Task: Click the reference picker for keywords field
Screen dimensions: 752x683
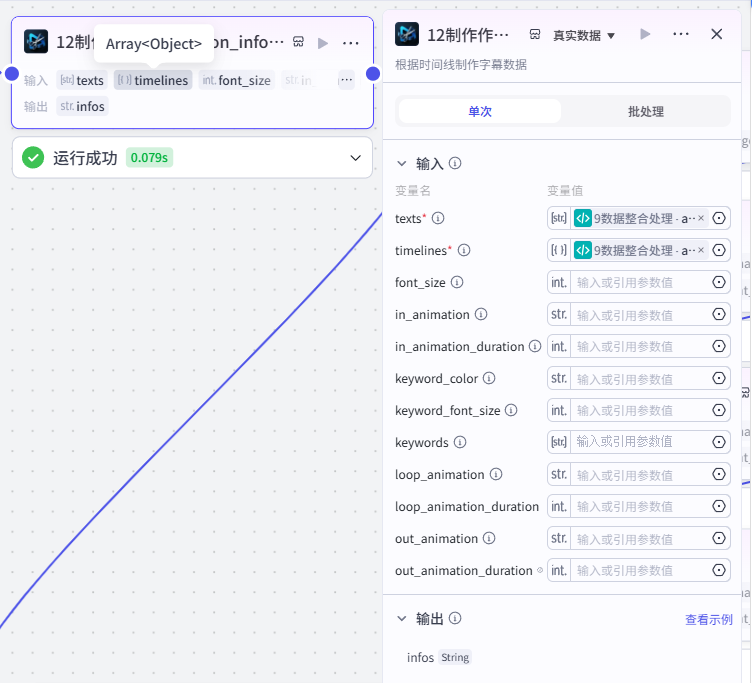Action: click(x=718, y=442)
